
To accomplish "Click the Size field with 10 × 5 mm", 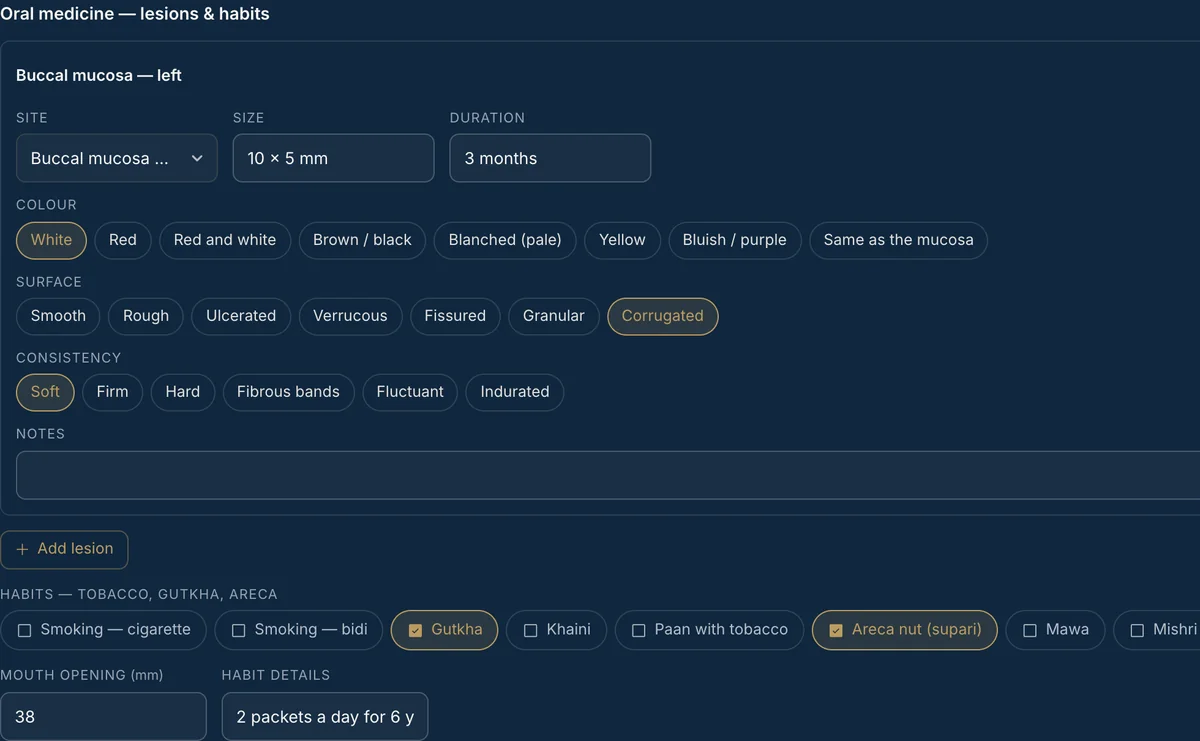I will pyautogui.click(x=334, y=158).
